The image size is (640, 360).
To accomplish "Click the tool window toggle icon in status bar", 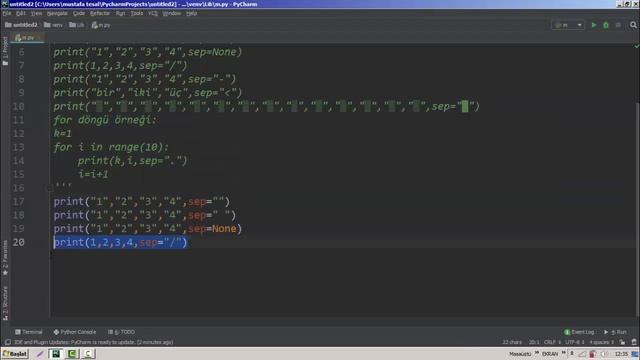I will pyautogui.click(x=7, y=342).
